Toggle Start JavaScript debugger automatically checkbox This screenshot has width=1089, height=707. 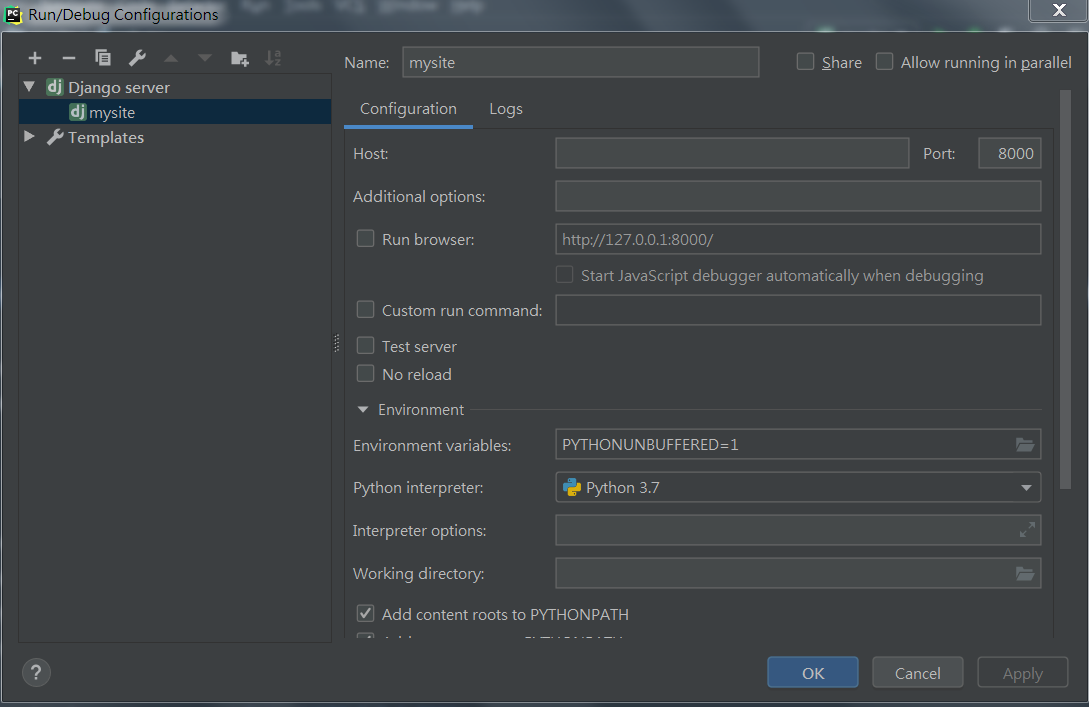coord(564,275)
